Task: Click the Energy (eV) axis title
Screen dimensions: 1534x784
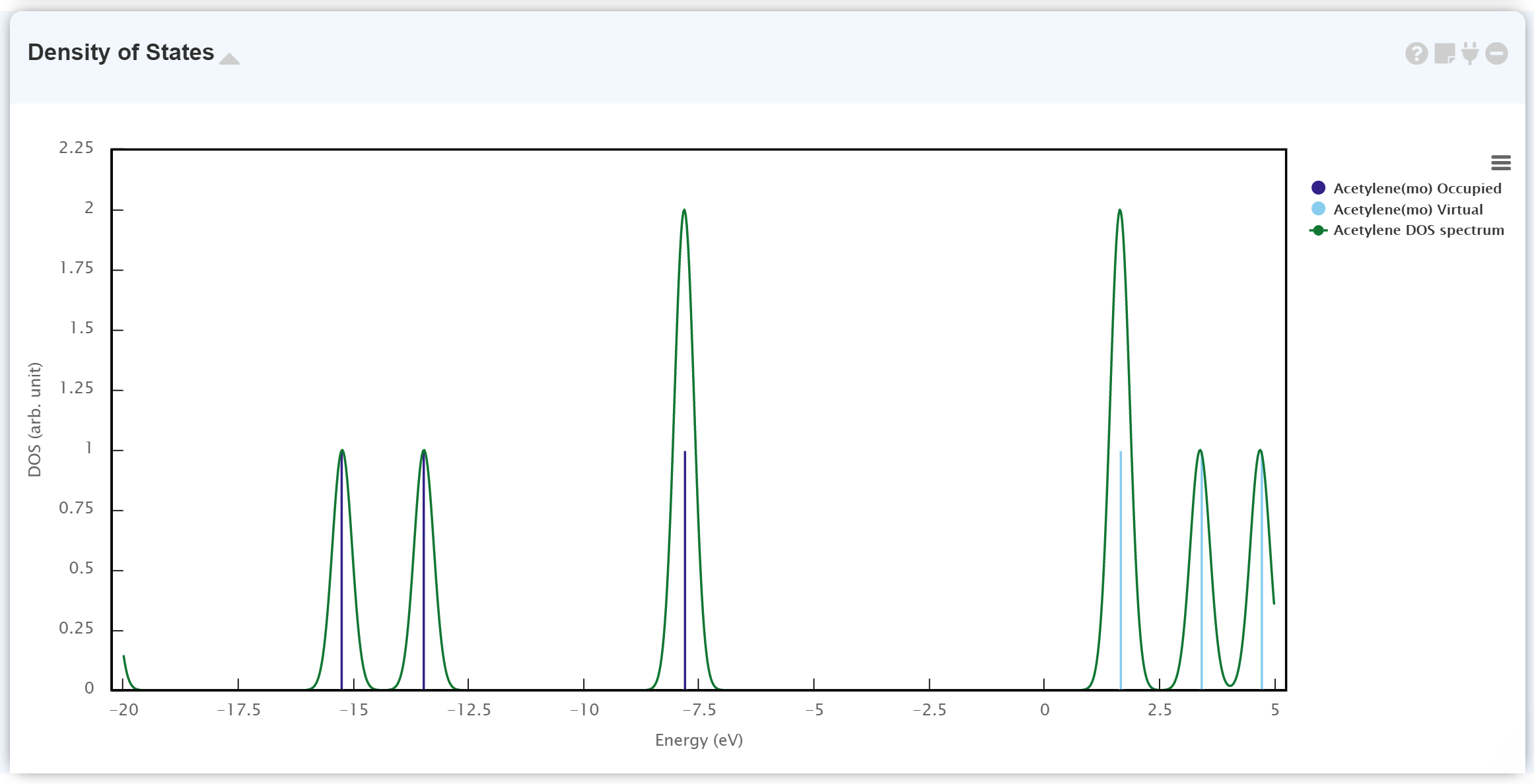Action: pos(699,740)
